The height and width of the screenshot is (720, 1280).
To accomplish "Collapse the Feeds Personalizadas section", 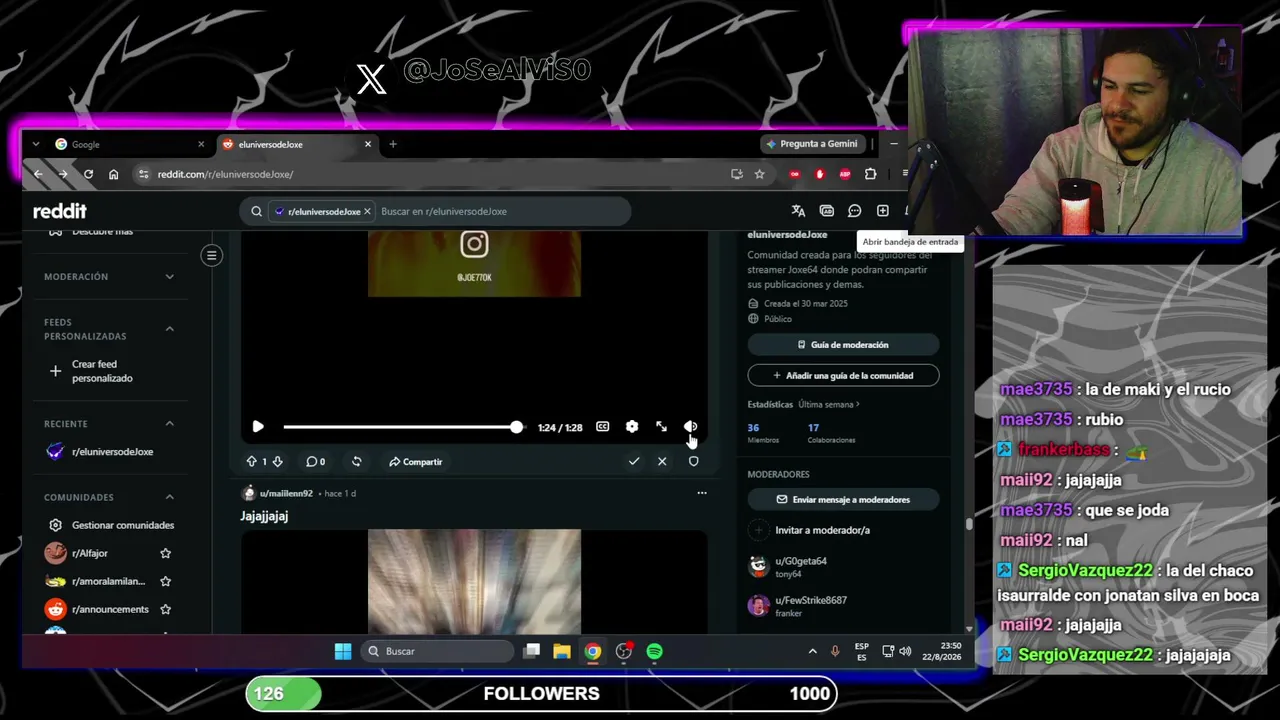I will 169,329.
